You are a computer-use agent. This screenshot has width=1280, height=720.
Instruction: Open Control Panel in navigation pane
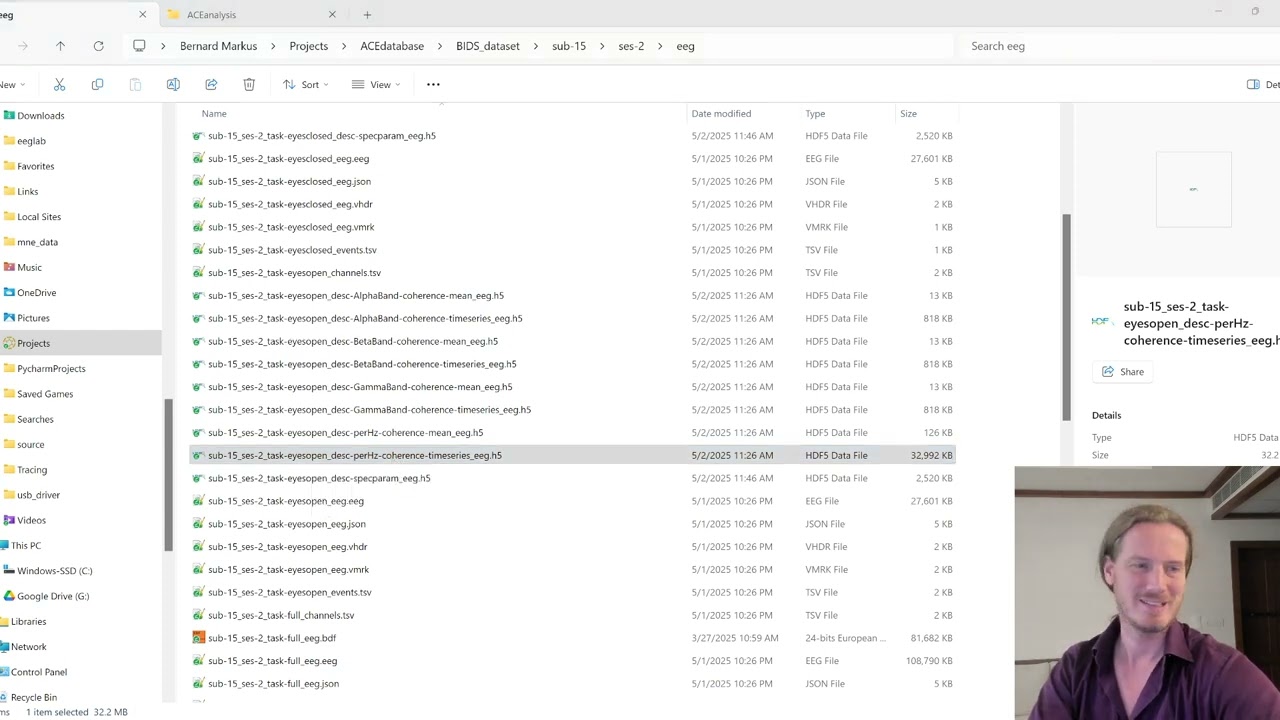pyautogui.click(x=38, y=672)
